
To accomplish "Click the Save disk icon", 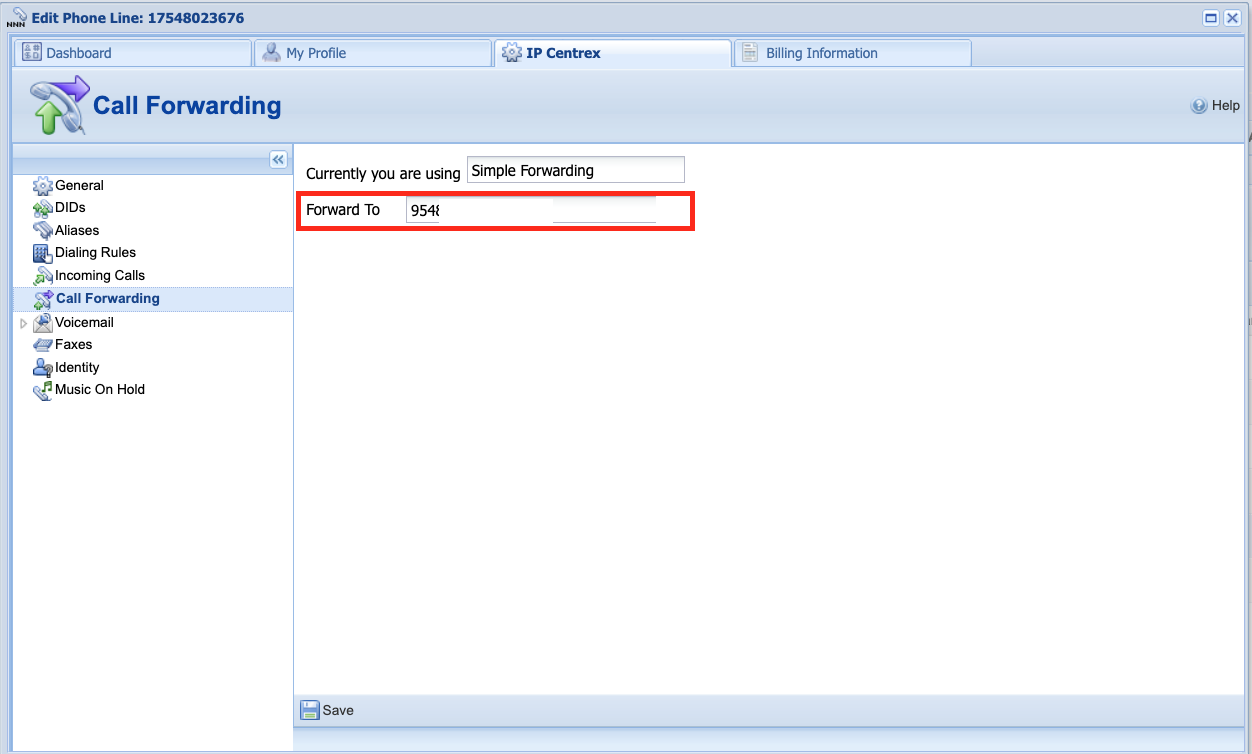I will click(x=309, y=710).
